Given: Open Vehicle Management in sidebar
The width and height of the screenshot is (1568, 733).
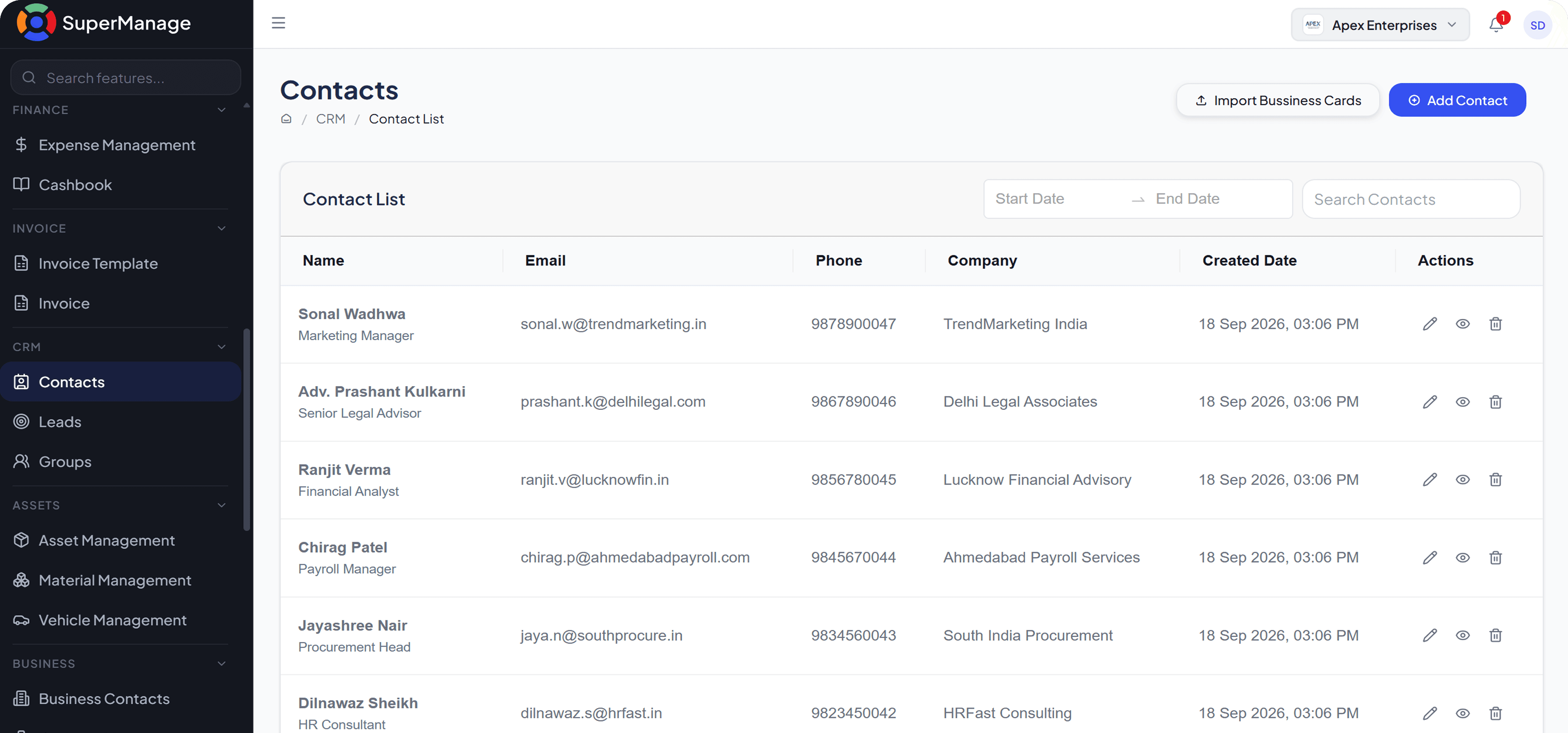Looking at the screenshot, I should tap(120, 620).
